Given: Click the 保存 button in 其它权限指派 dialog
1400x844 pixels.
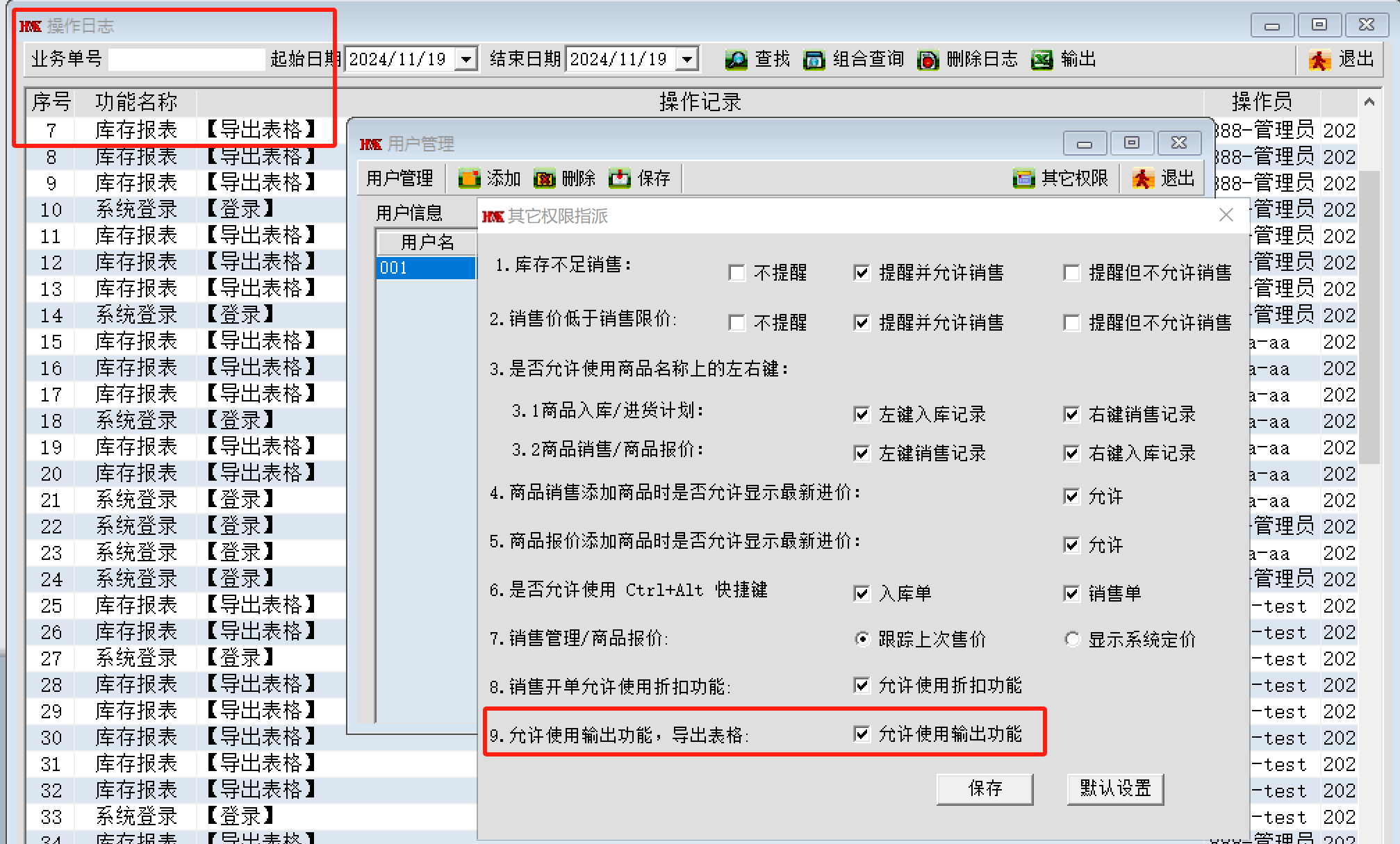Looking at the screenshot, I should [985, 789].
